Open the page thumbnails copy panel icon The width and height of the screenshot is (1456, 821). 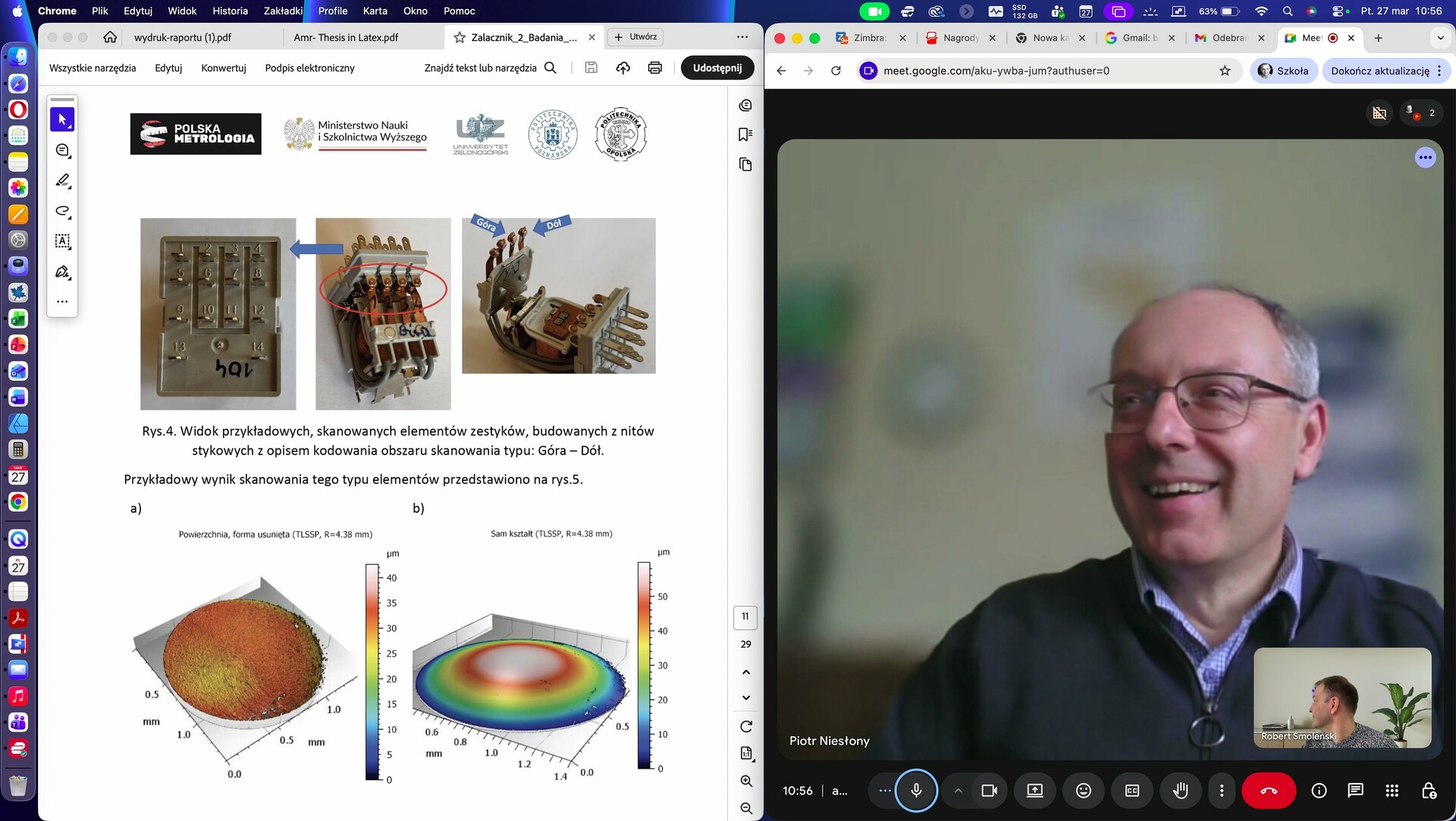pos(745,165)
